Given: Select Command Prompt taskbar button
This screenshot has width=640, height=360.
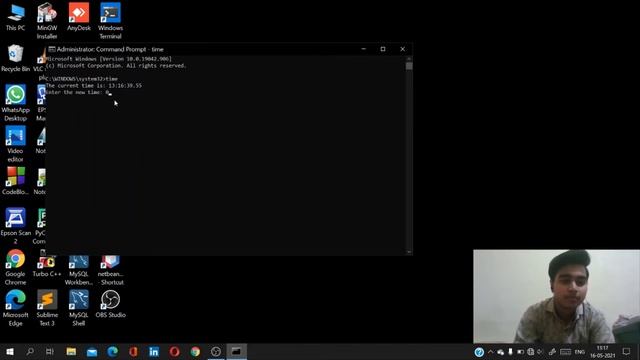Looking at the screenshot, I should point(236,351).
